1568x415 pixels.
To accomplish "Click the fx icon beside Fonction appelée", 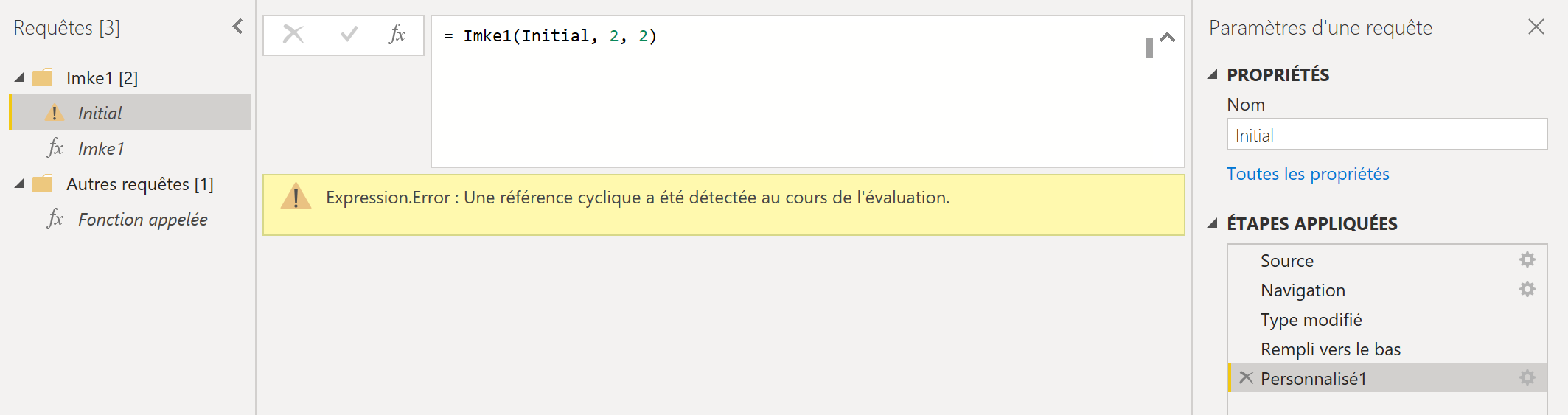I will pos(55,218).
